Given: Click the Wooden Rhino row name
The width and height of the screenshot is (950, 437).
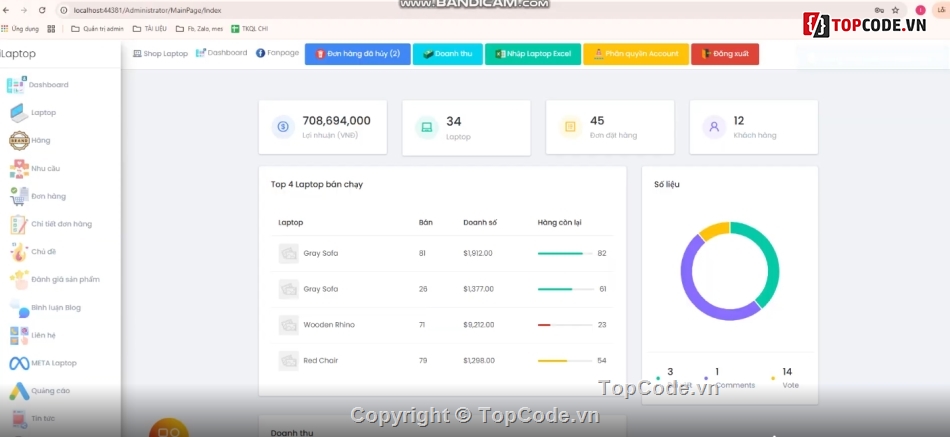Looking at the screenshot, I should coord(329,325).
